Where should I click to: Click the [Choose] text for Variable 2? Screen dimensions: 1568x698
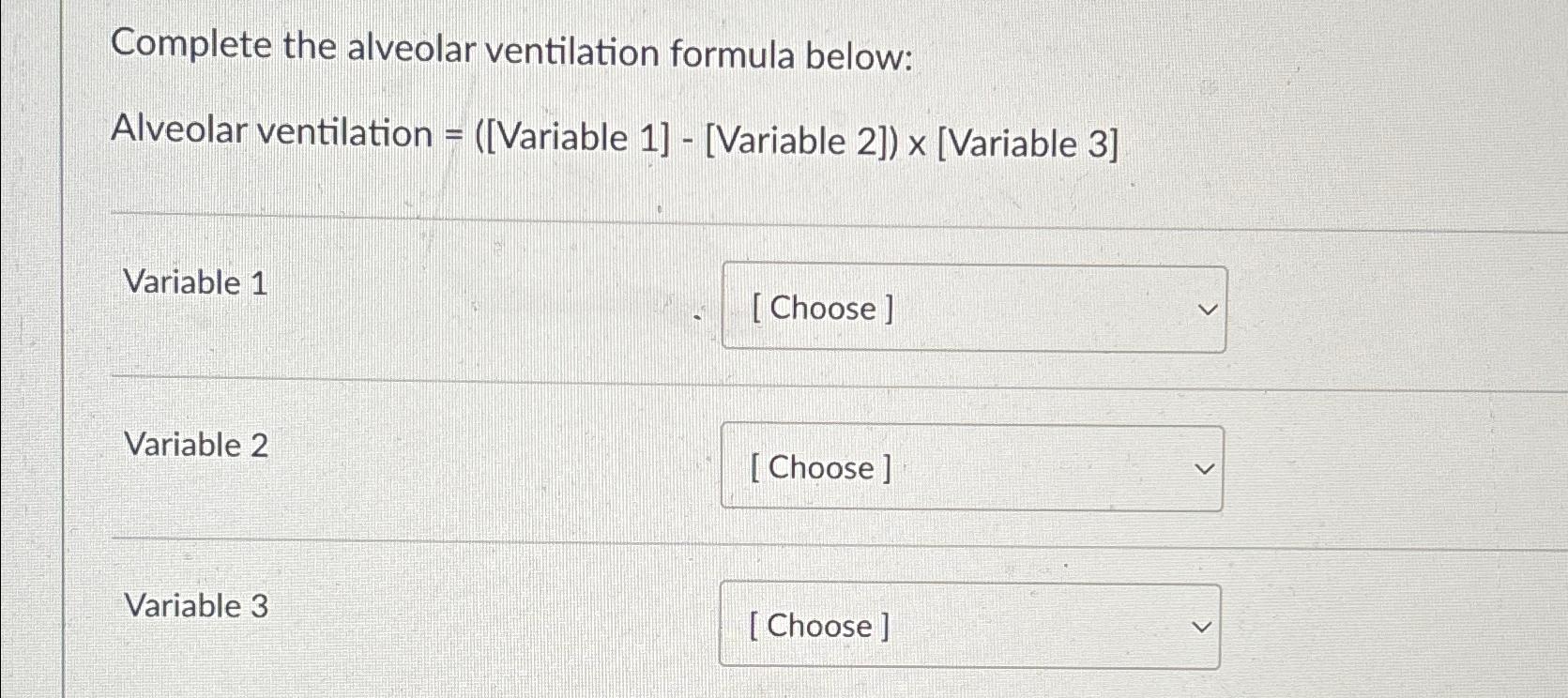pyautogui.click(x=819, y=468)
